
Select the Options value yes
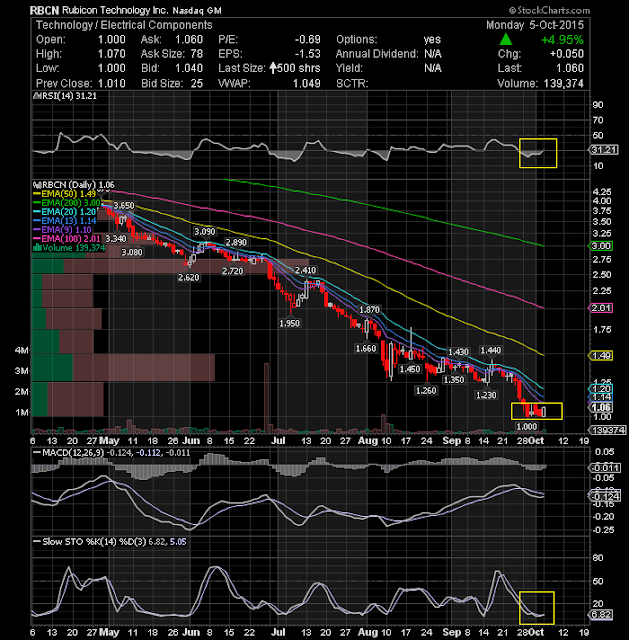432,40
